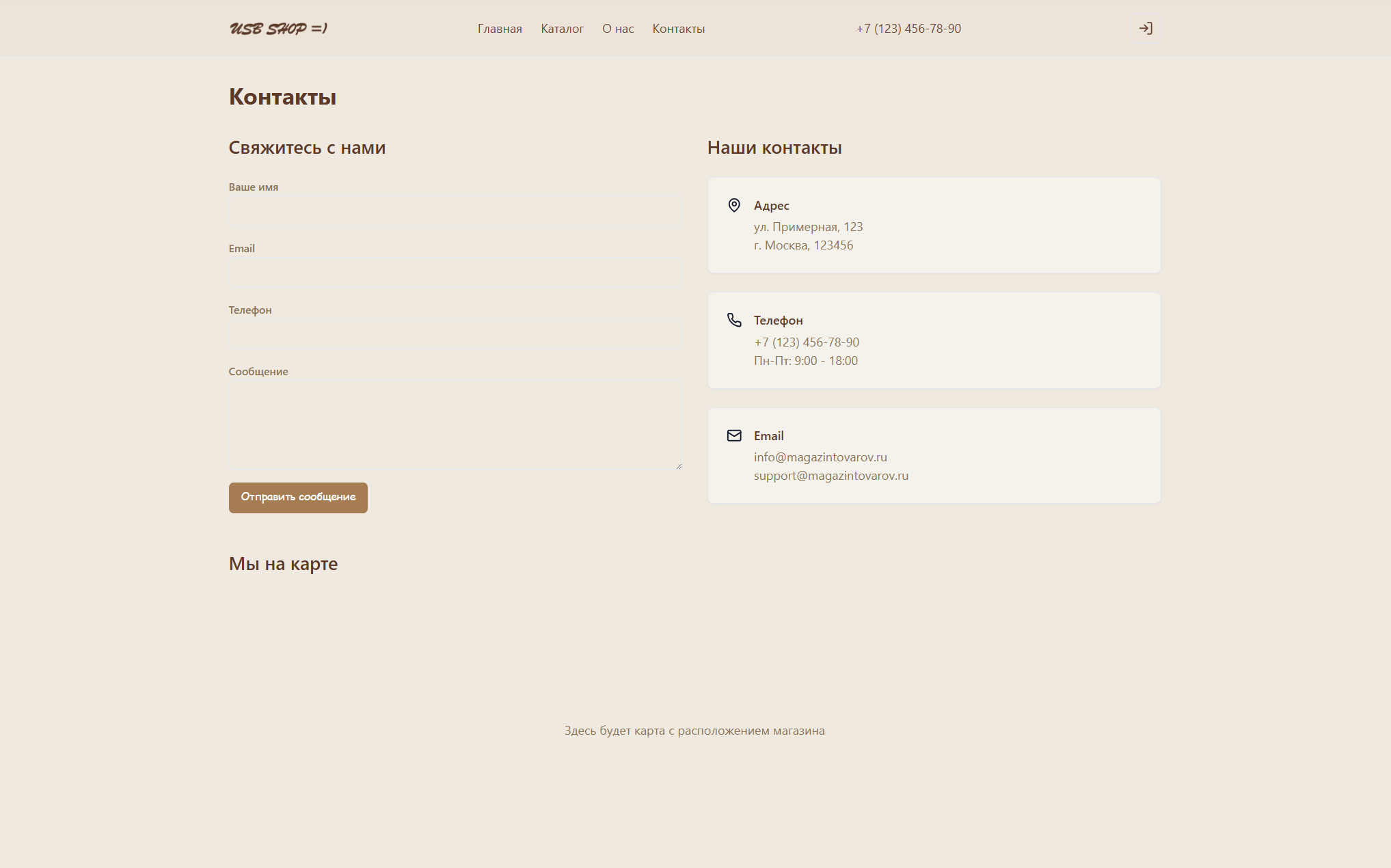
Task: Click the header phone number +7 (123) 456-78-90
Action: coord(907,28)
